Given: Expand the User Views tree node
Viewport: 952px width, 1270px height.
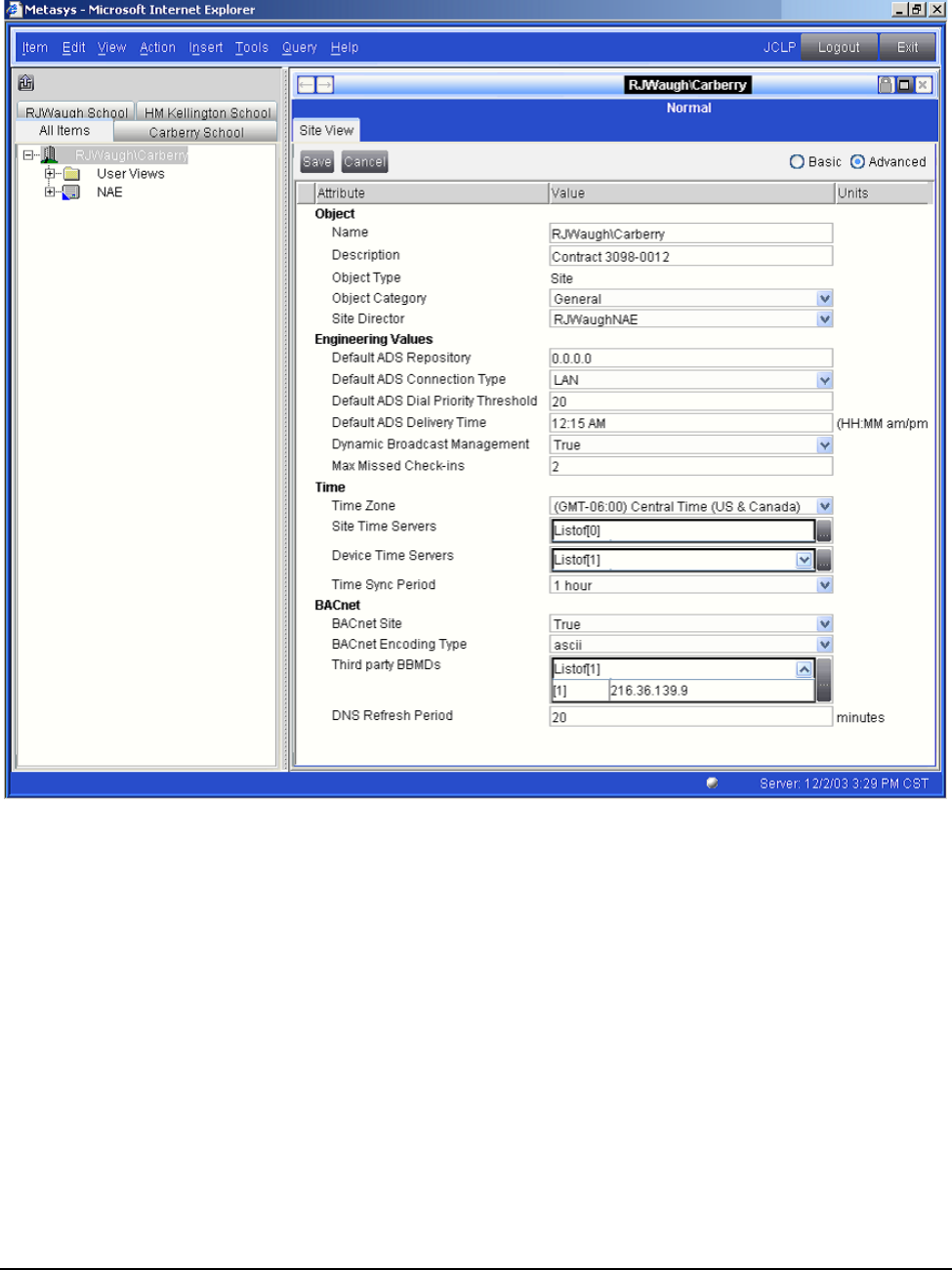Looking at the screenshot, I should pyautogui.click(x=50, y=174).
